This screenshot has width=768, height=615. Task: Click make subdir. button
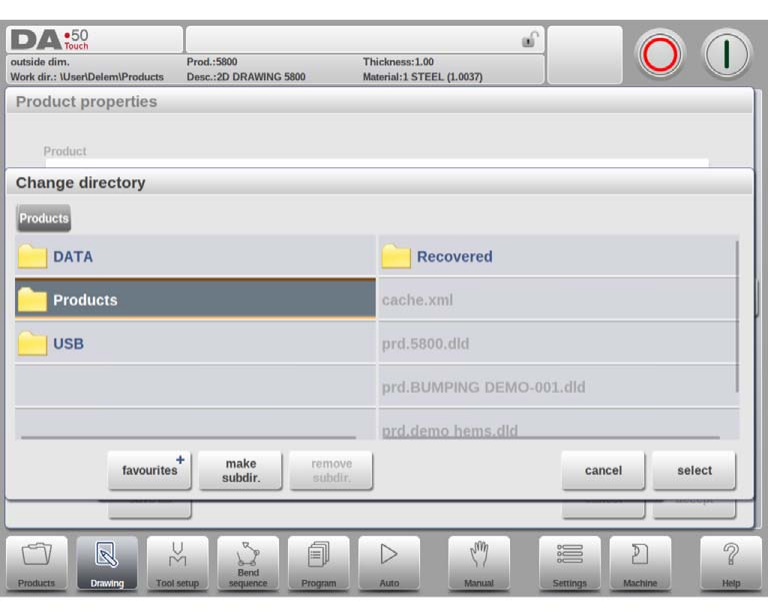[x=240, y=470]
